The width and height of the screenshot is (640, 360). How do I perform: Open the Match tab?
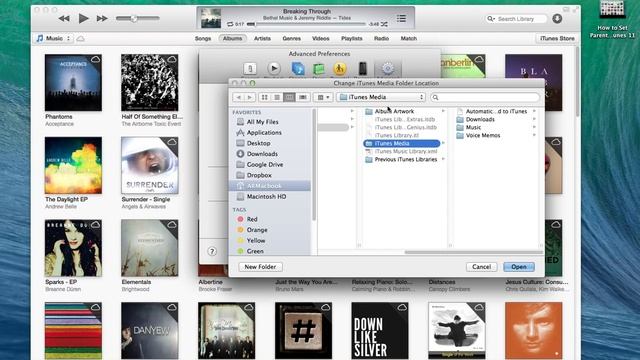pyautogui.click(x=409, y=38)
